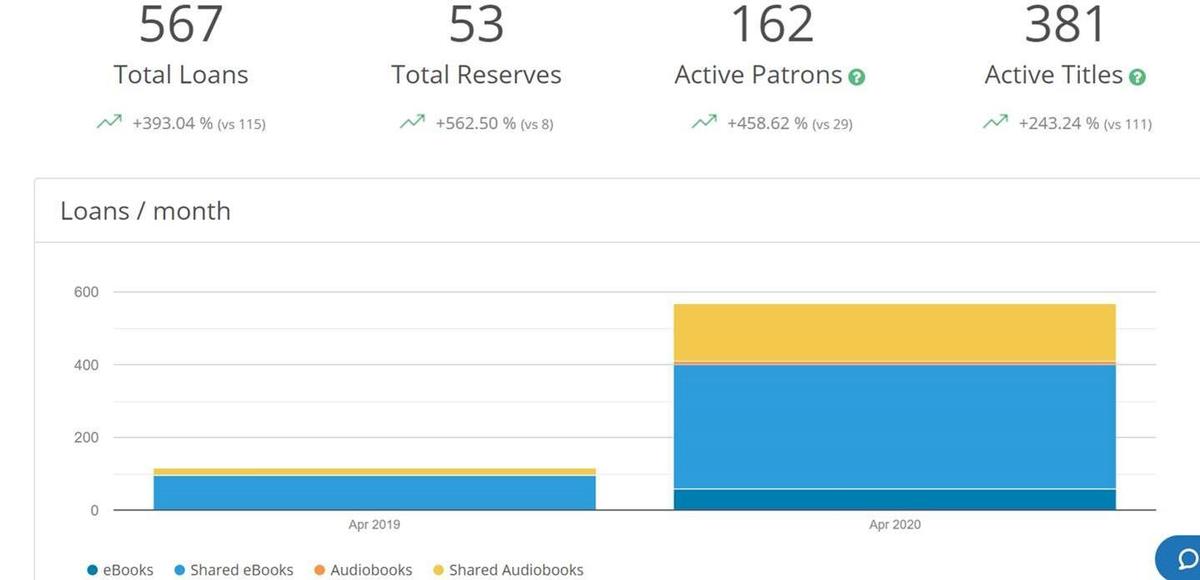Click the blue Shared eBooks bar for Apr 2019
The height and width of the screenshot is (580, 1200).
(374, 492)
